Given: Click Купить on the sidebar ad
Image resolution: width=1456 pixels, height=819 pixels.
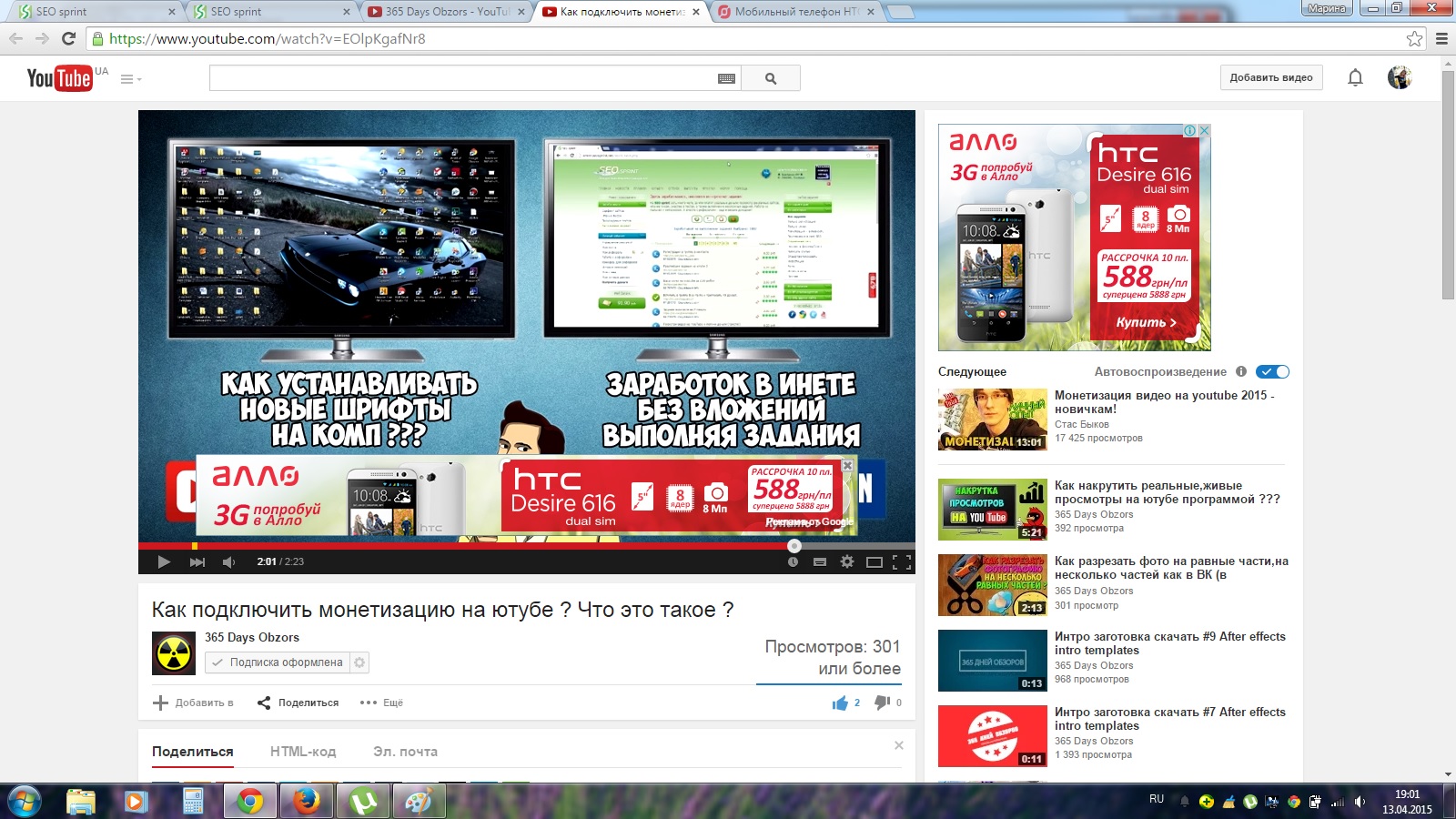Looking at the screenshot, I should (1146, 322).
